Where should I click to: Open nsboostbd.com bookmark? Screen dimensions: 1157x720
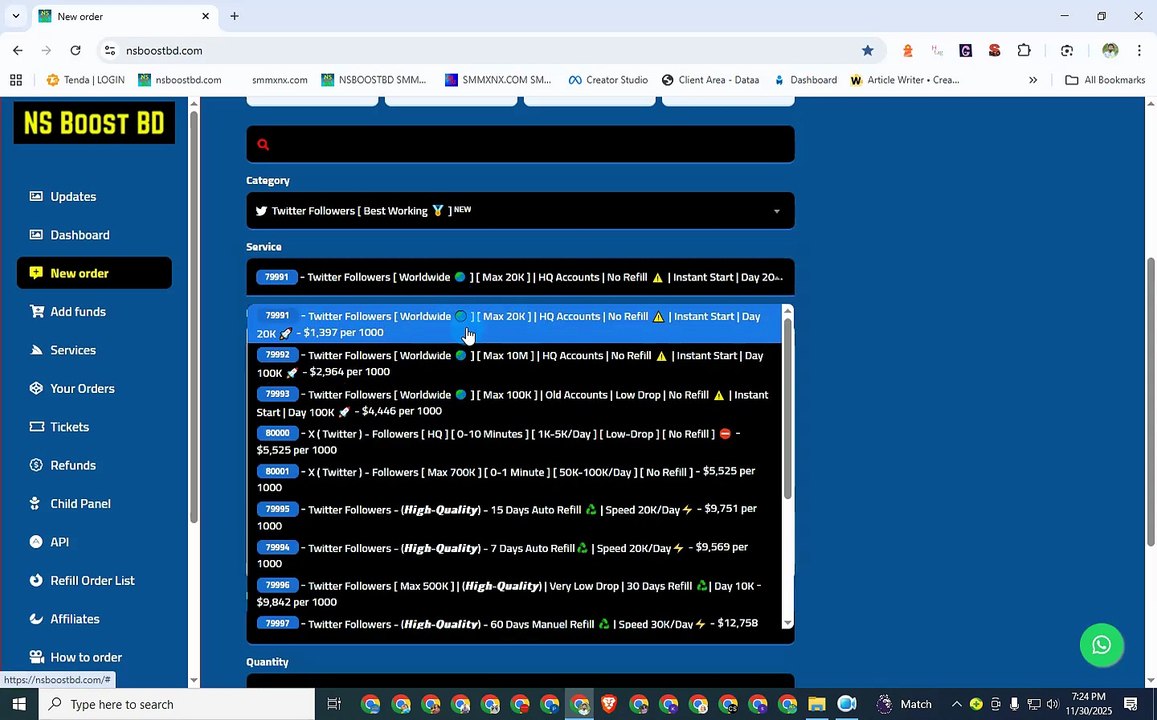click(179, 80)
